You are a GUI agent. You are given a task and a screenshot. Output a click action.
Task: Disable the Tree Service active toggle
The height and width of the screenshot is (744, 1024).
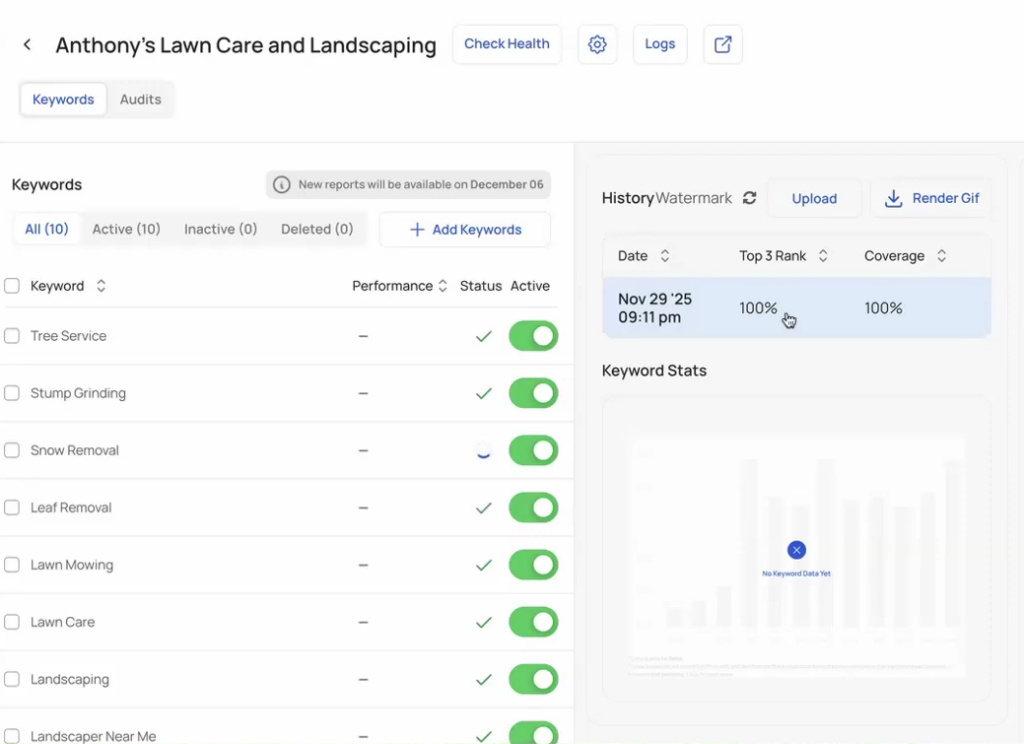pyautogui.click(x=533, y=337)
